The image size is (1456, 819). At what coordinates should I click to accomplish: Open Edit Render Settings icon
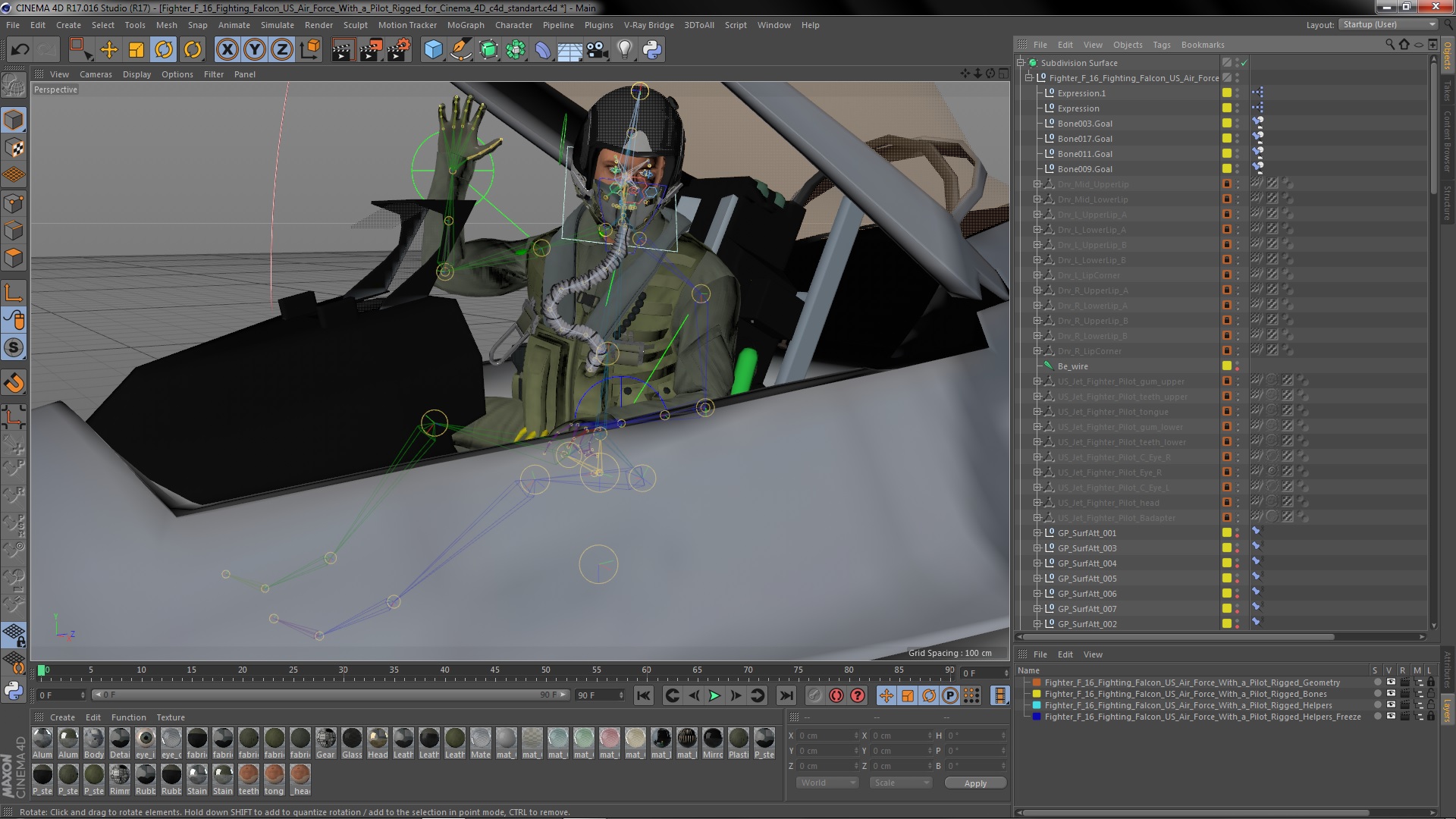398,50
